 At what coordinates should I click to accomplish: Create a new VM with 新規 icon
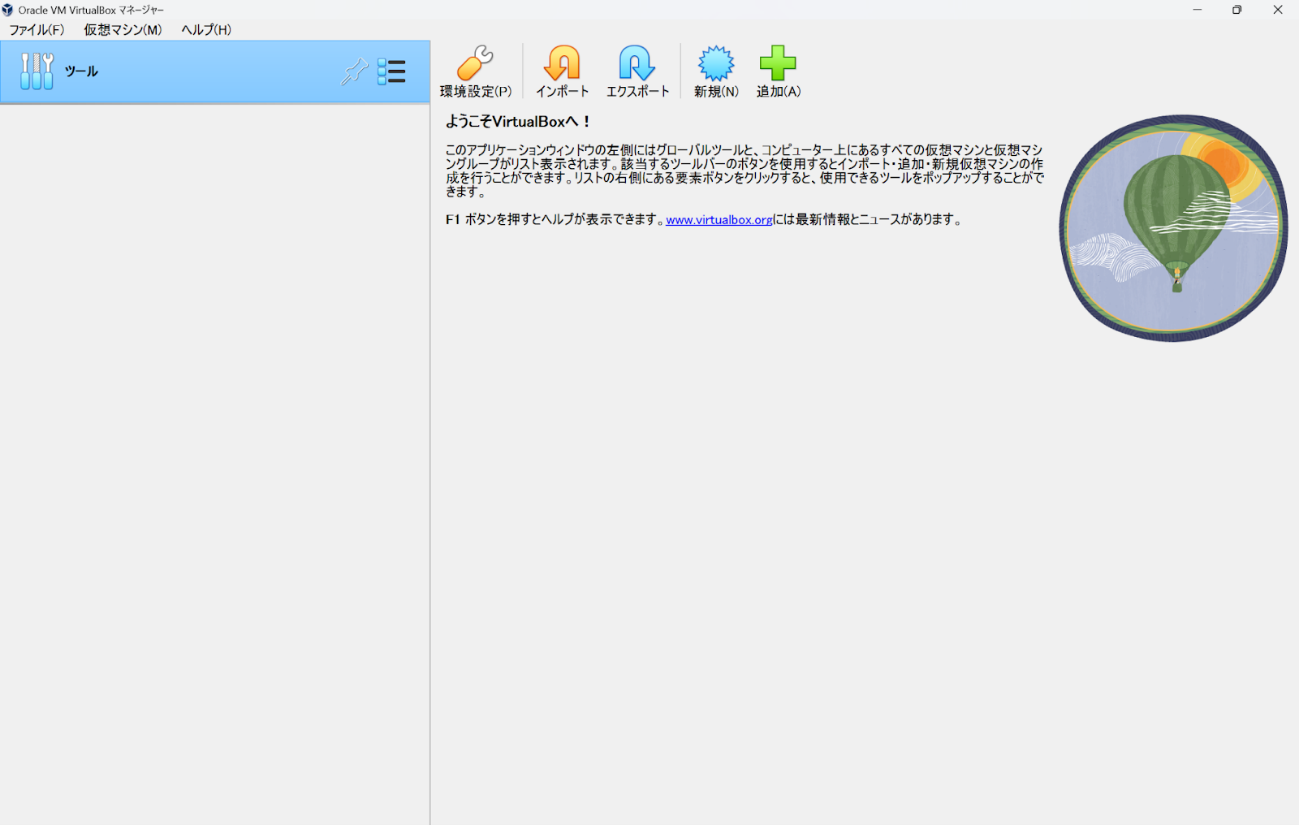click(716, 64)
